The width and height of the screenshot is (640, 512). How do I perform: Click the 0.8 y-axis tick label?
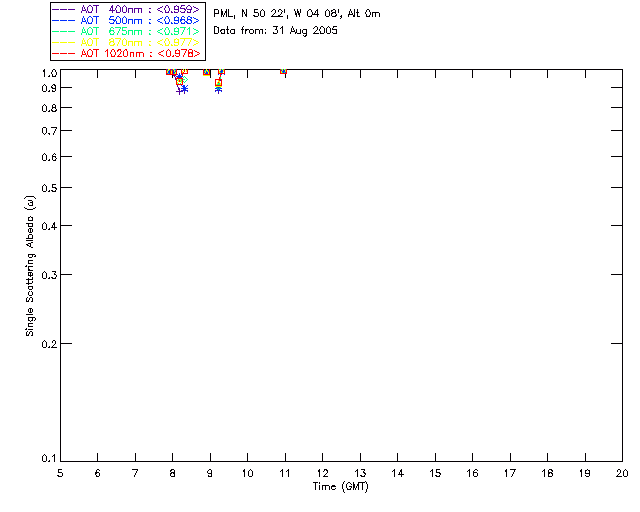[49, 108]
